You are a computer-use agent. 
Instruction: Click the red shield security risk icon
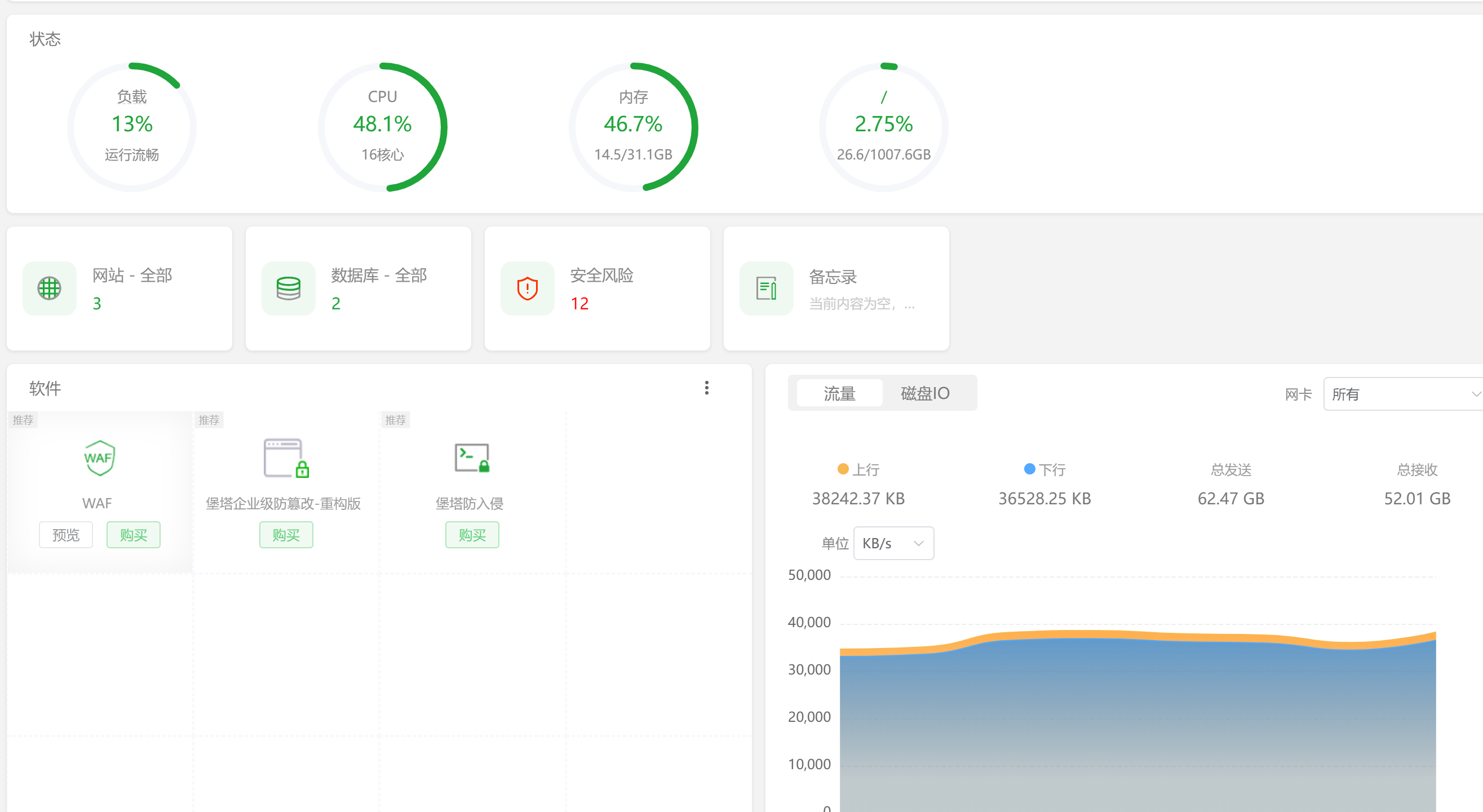(528, 289)
